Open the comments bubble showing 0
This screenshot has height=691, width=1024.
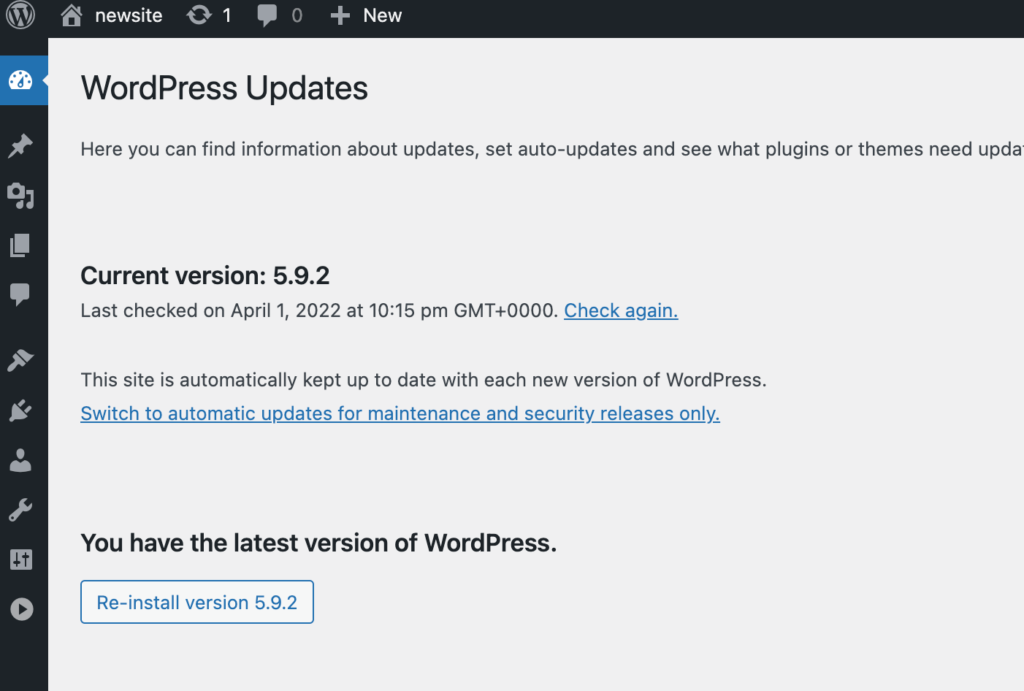(x=280, y=15)
